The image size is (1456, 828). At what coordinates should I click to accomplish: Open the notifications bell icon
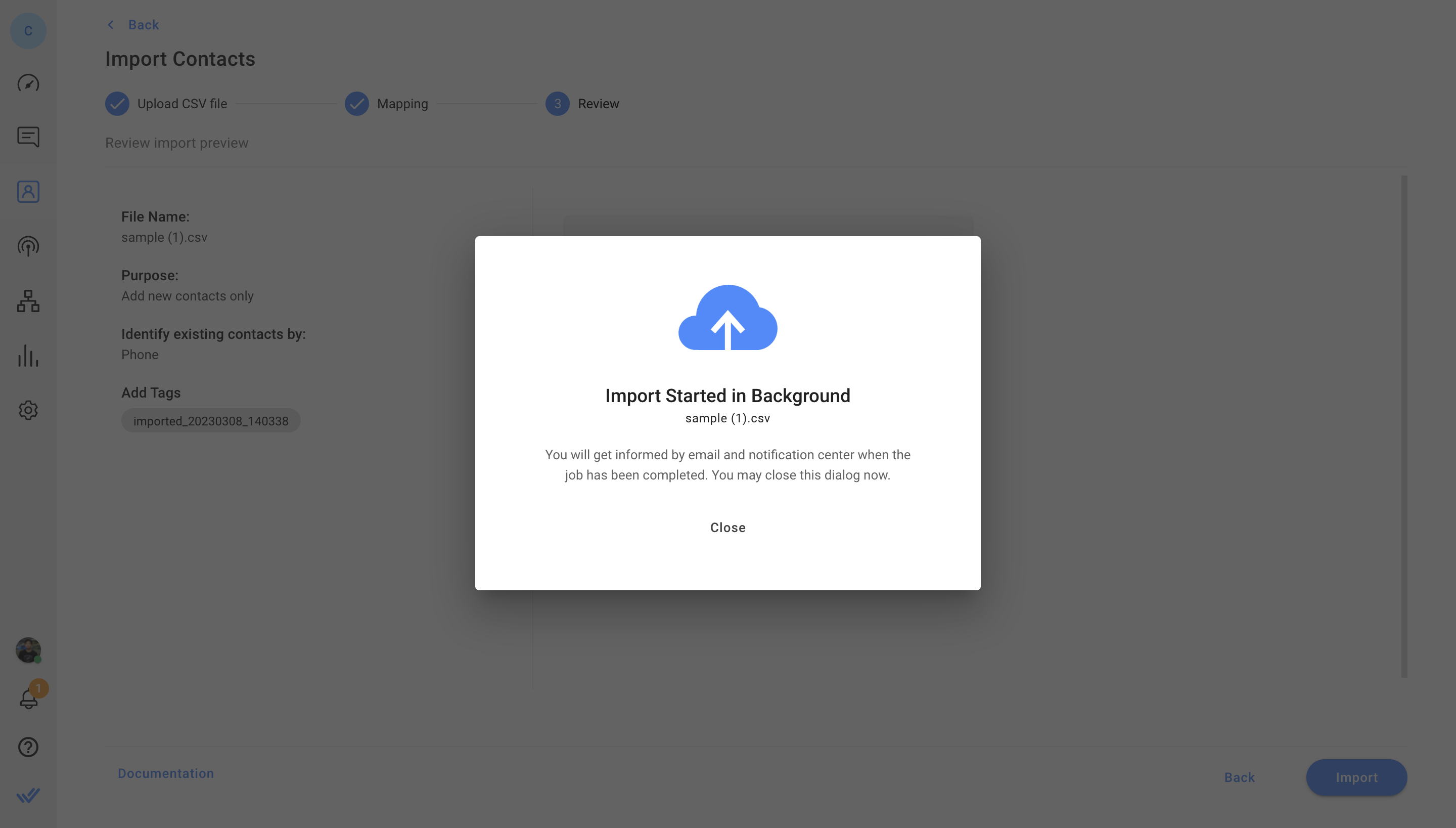tap(28, 698)
